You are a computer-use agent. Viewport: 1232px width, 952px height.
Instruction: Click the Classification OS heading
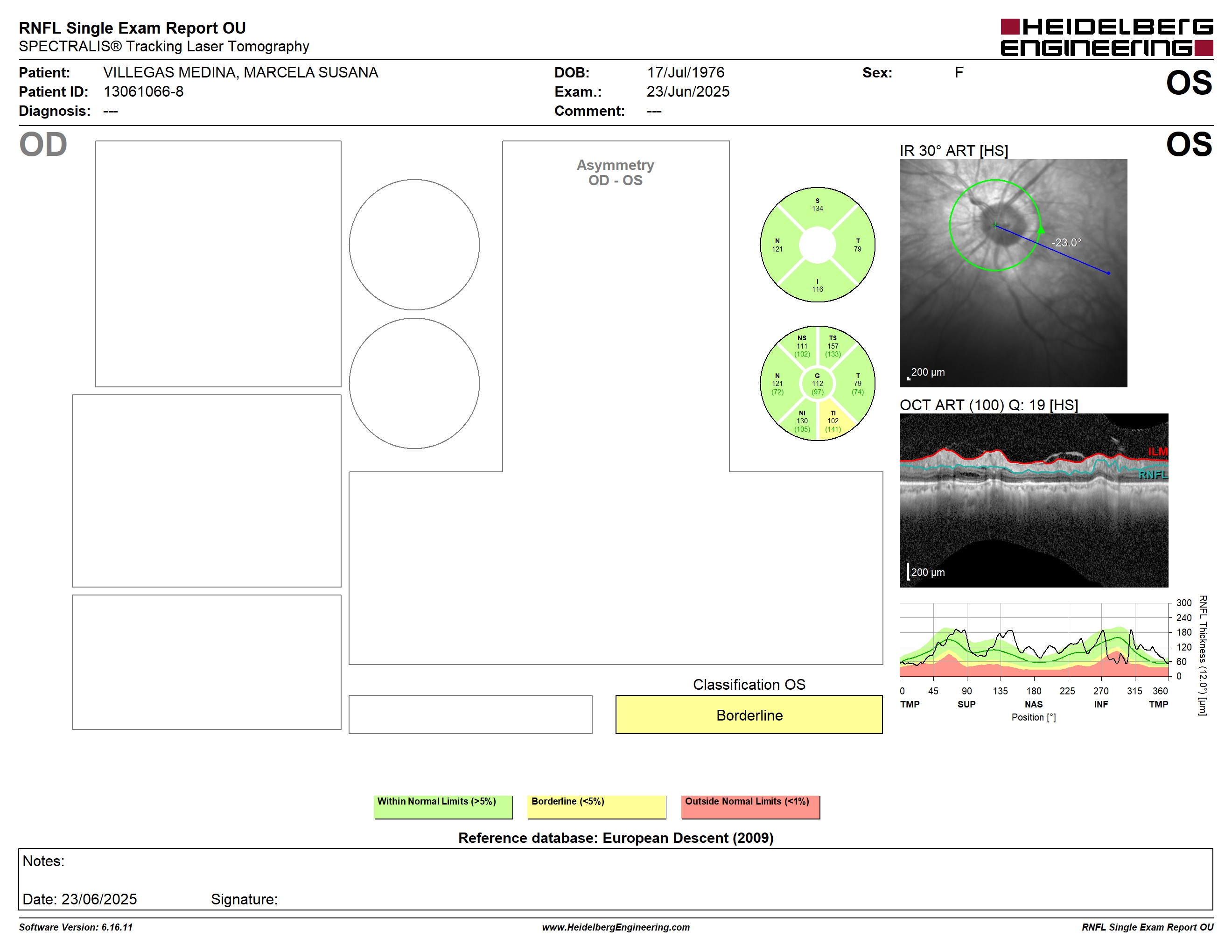[749, 684]
